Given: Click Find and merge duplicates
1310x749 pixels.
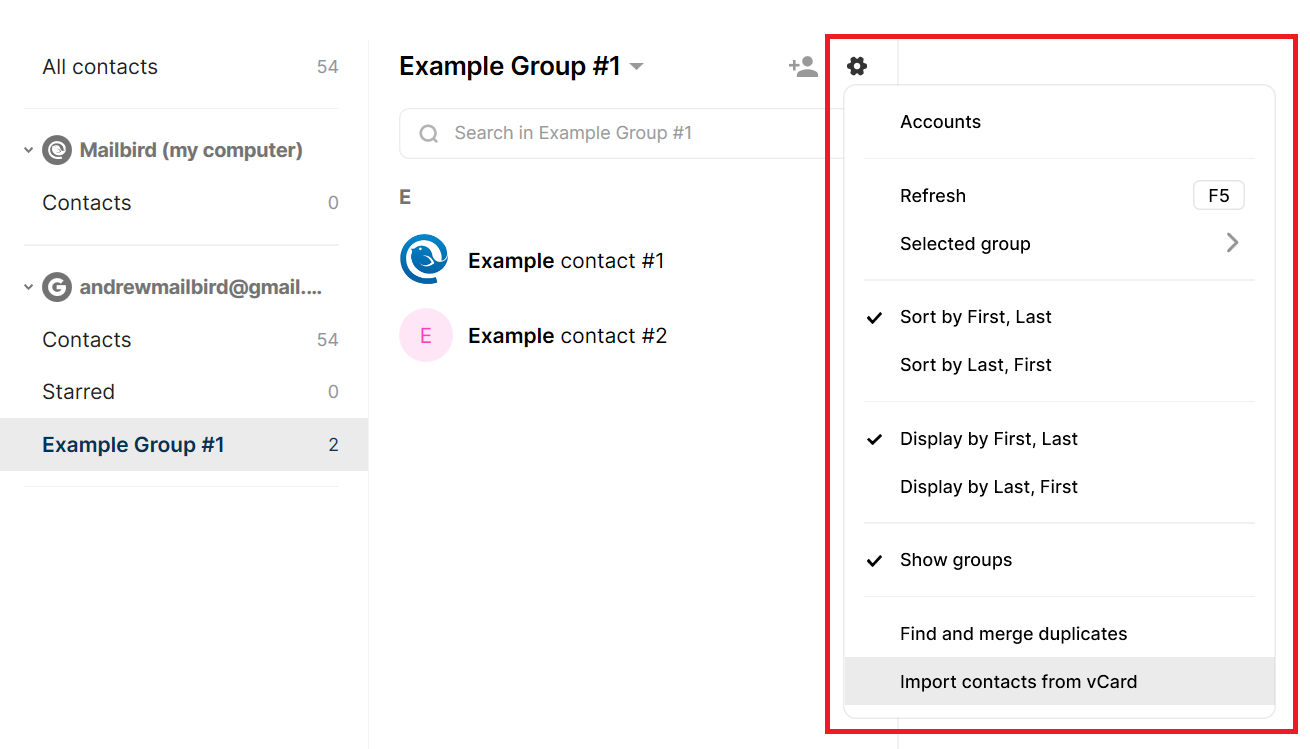Looking at the screenshot, I should [1013, 633].
